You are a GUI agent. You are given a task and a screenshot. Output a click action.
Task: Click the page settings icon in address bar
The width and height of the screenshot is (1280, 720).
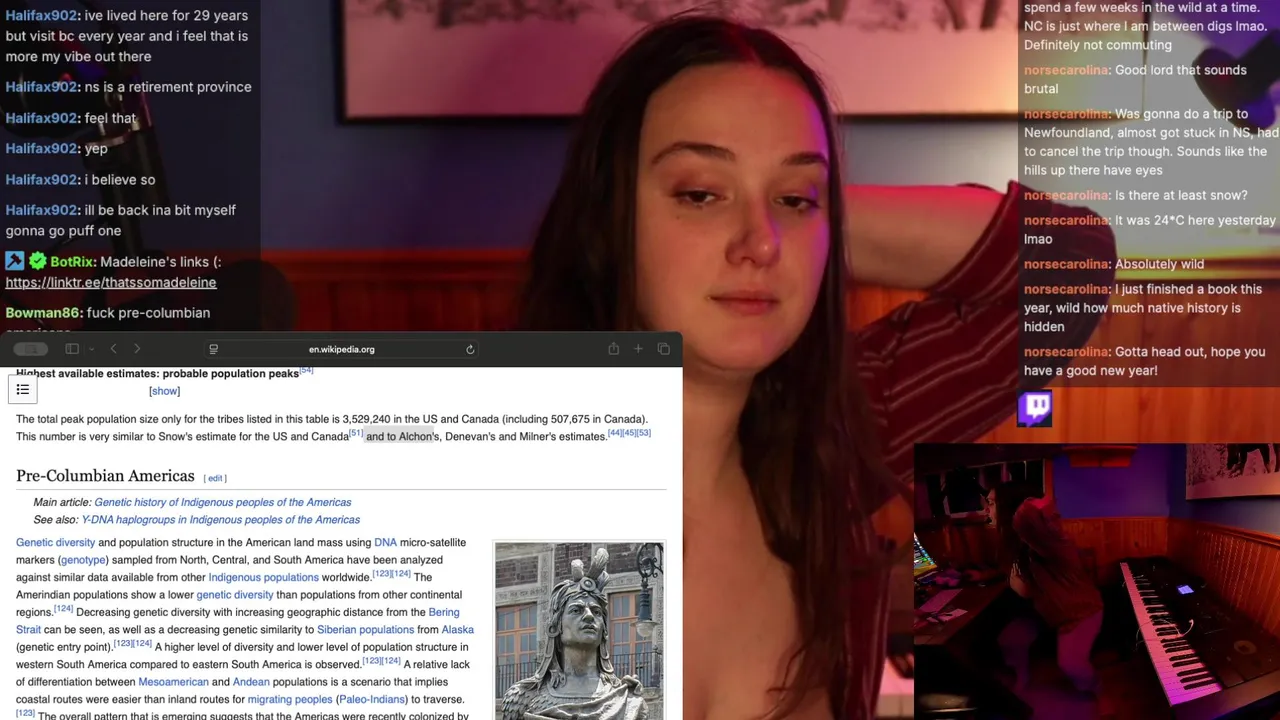coord(213,349)
